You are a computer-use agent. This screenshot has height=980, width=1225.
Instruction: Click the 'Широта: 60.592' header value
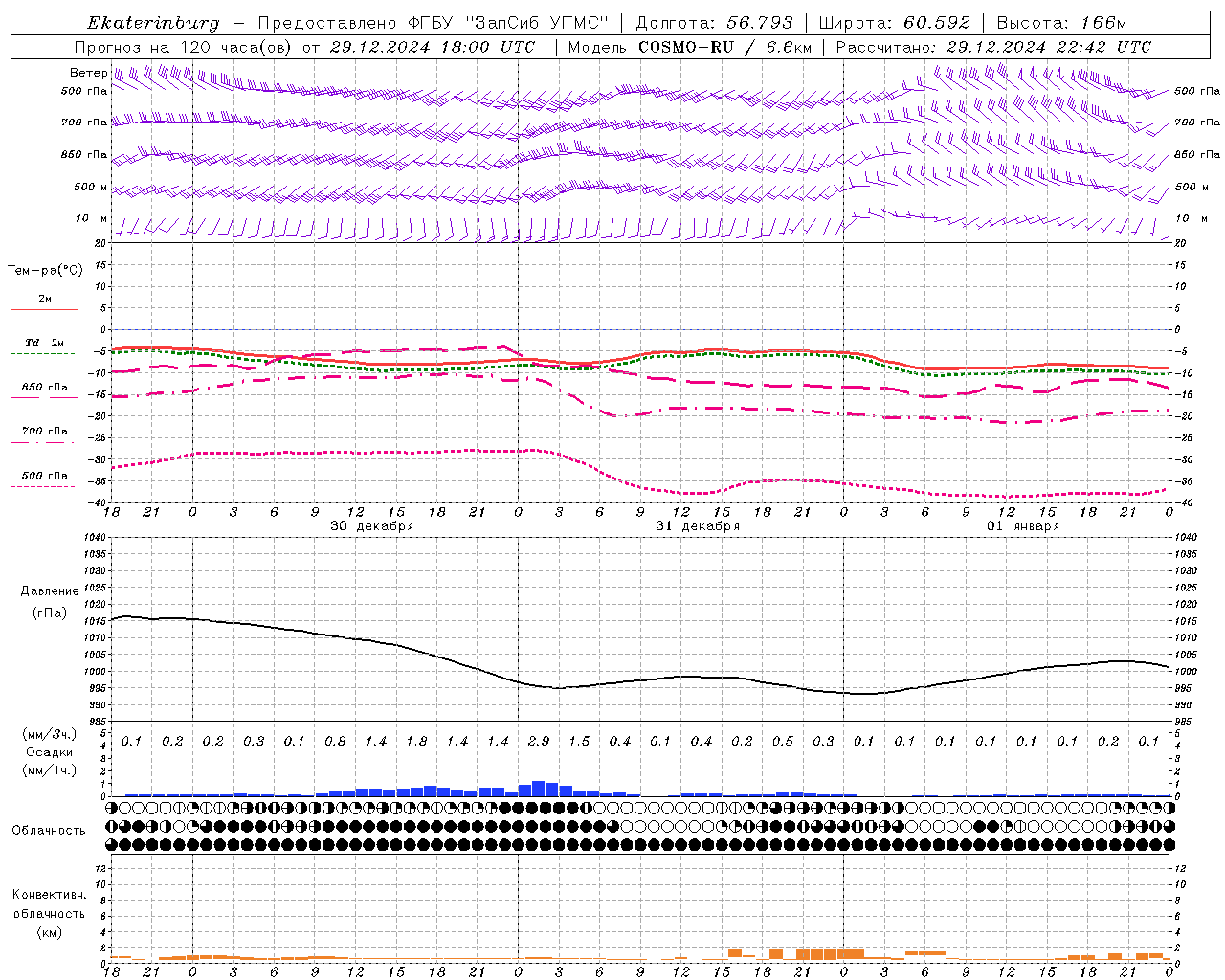point(894,23)
